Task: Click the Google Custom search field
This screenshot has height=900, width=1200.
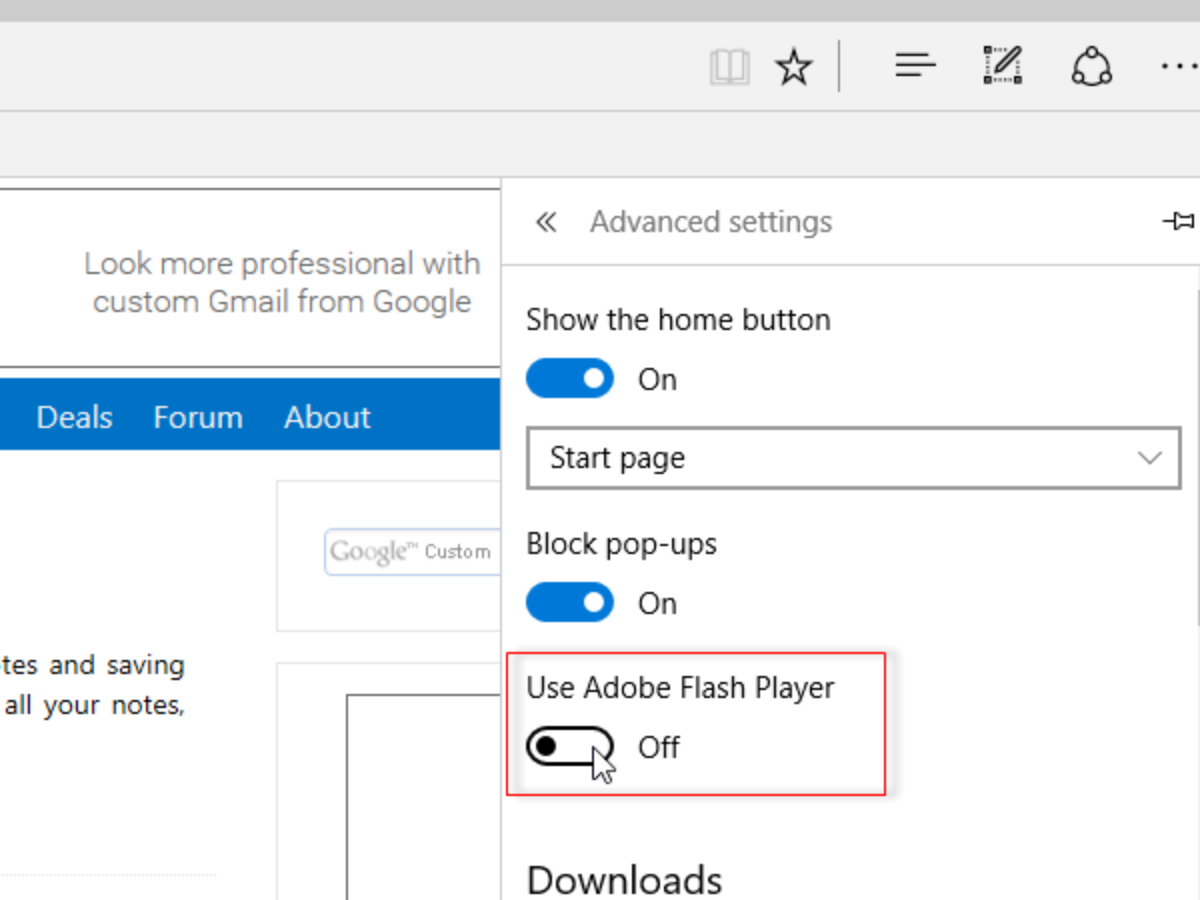Action: (x=412, y=552)
